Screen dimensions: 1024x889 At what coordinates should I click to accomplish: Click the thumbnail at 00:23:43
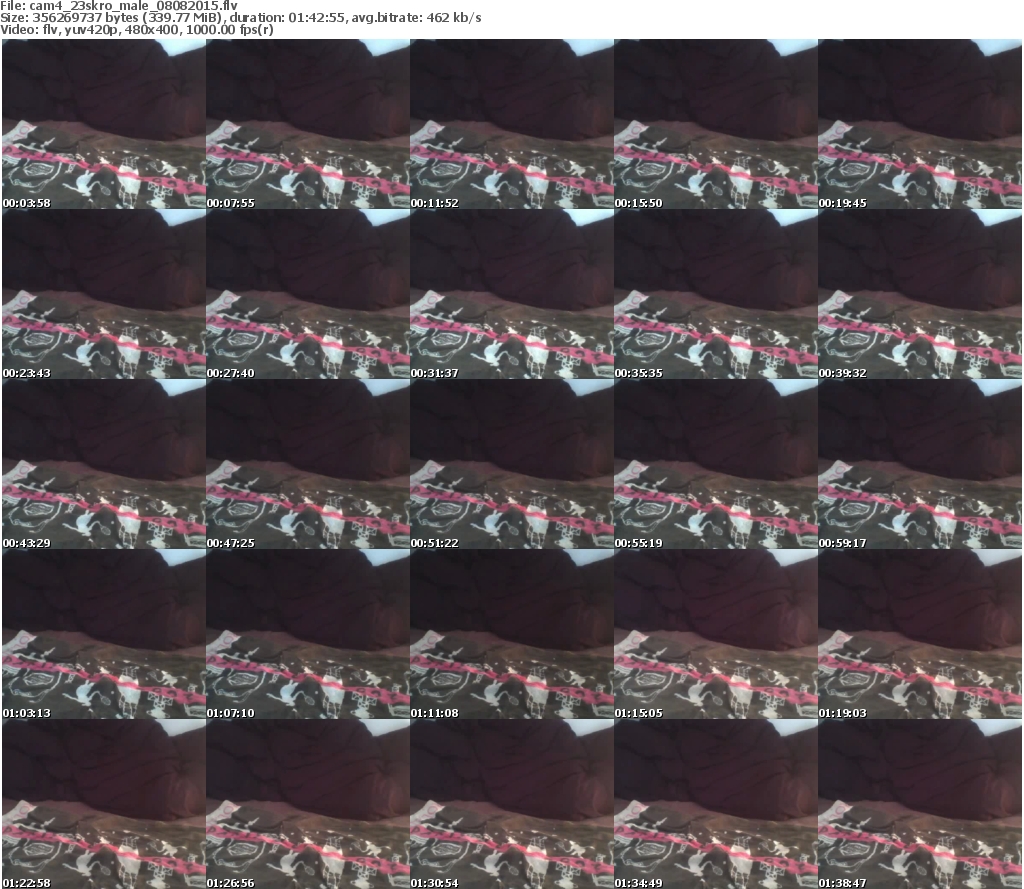click(104, 294)
